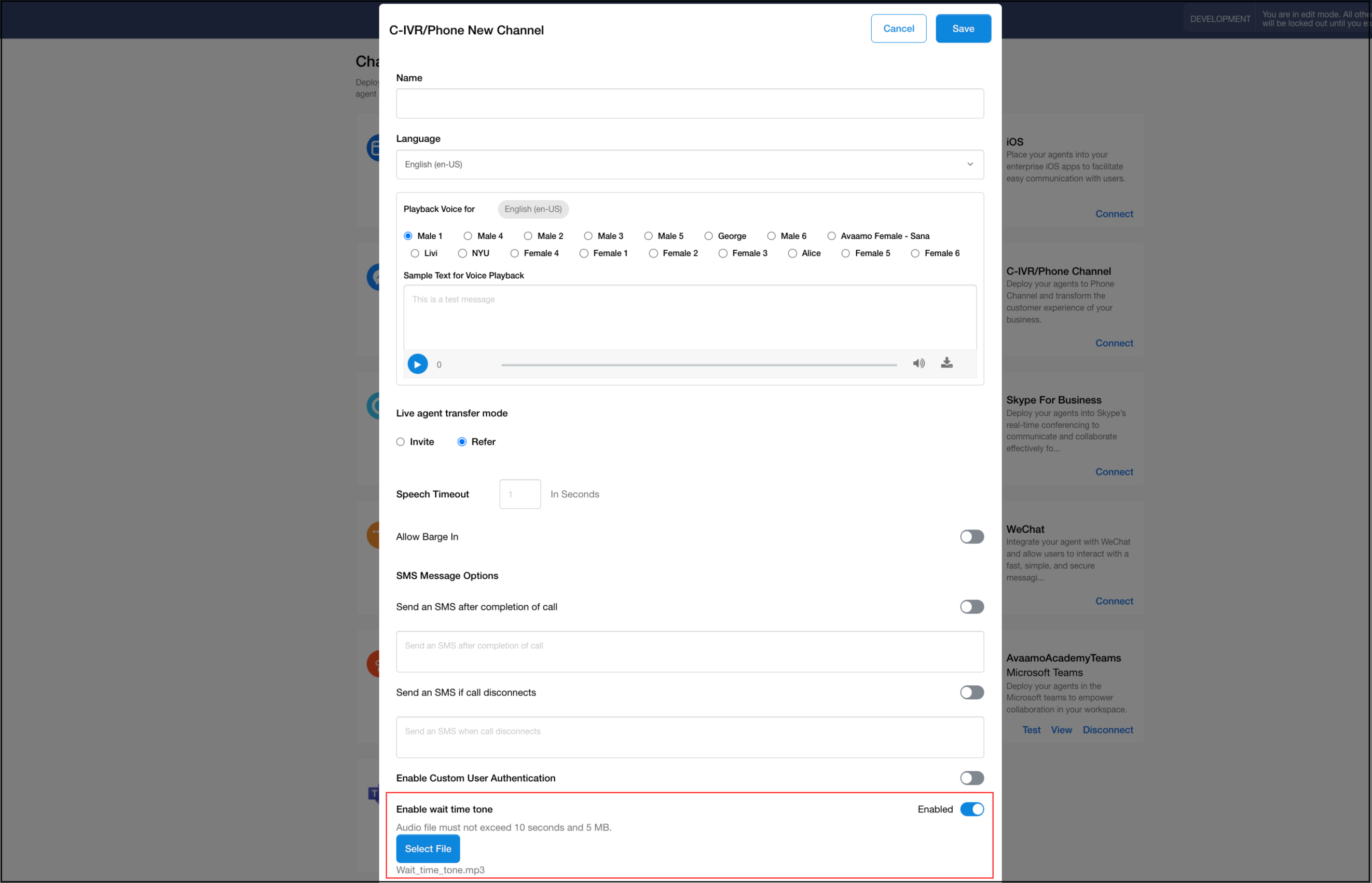Choose the Invite transfer mode

[x=401, y=441]
